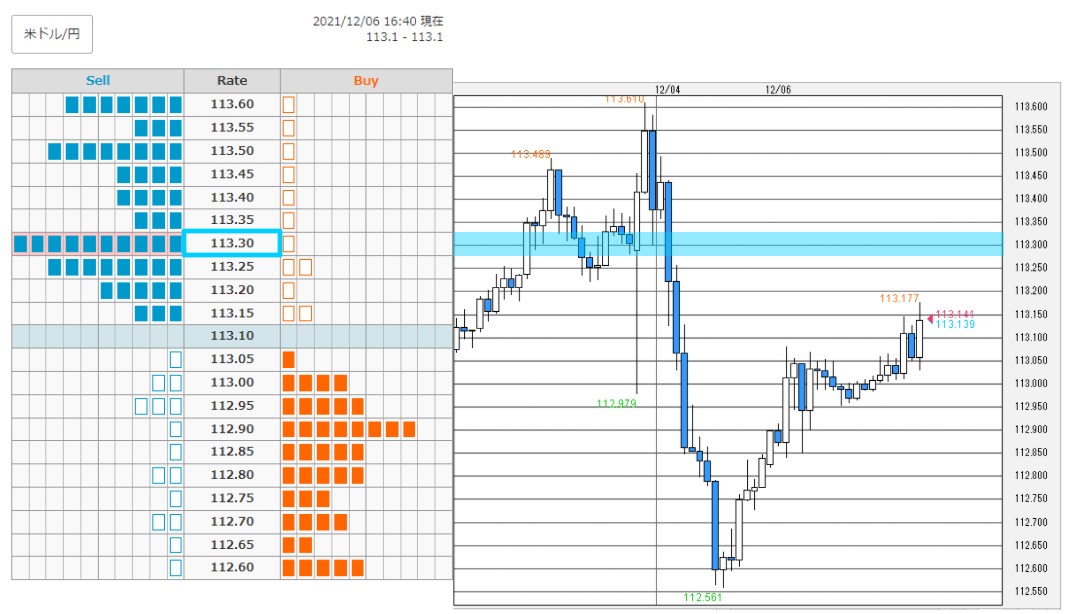Image resolution: width=1068 pixels, height=614 pixels.
Task: Click the 113.15 rate row
Action: [232, 313]
